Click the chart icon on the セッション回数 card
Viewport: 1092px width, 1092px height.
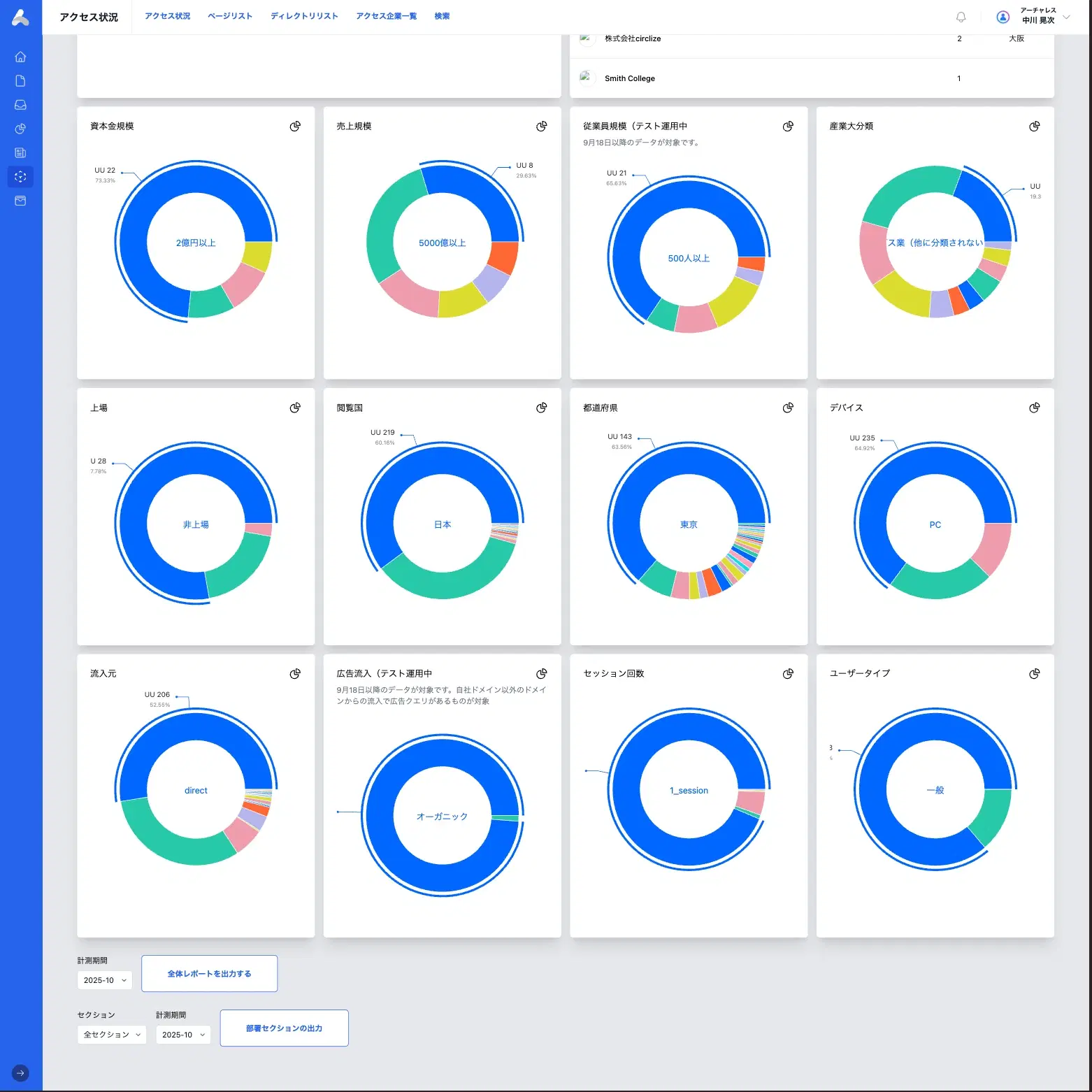pyautogui.click(x=788, y=674)
